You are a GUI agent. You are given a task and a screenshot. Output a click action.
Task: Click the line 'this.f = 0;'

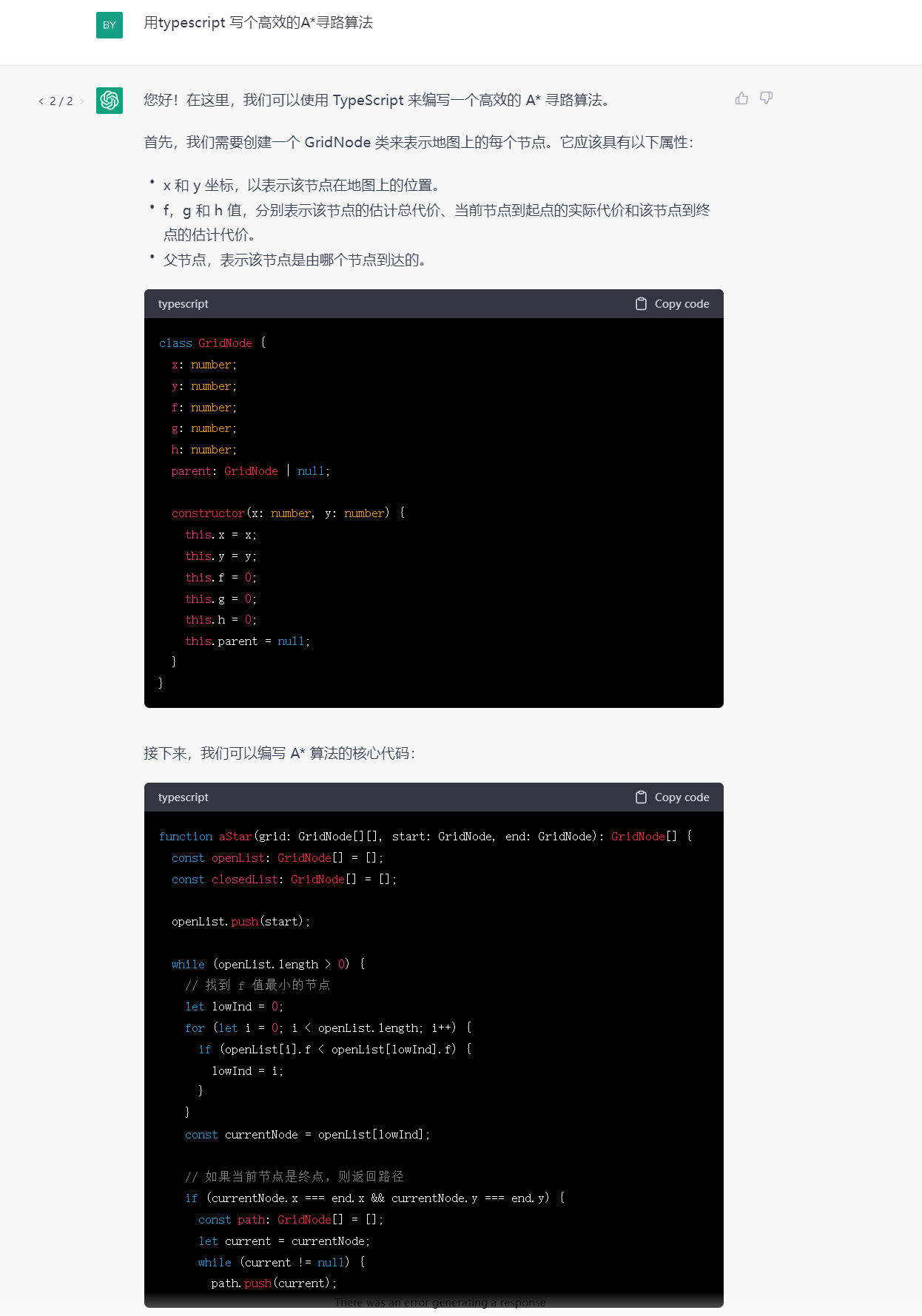coord(221,578)
